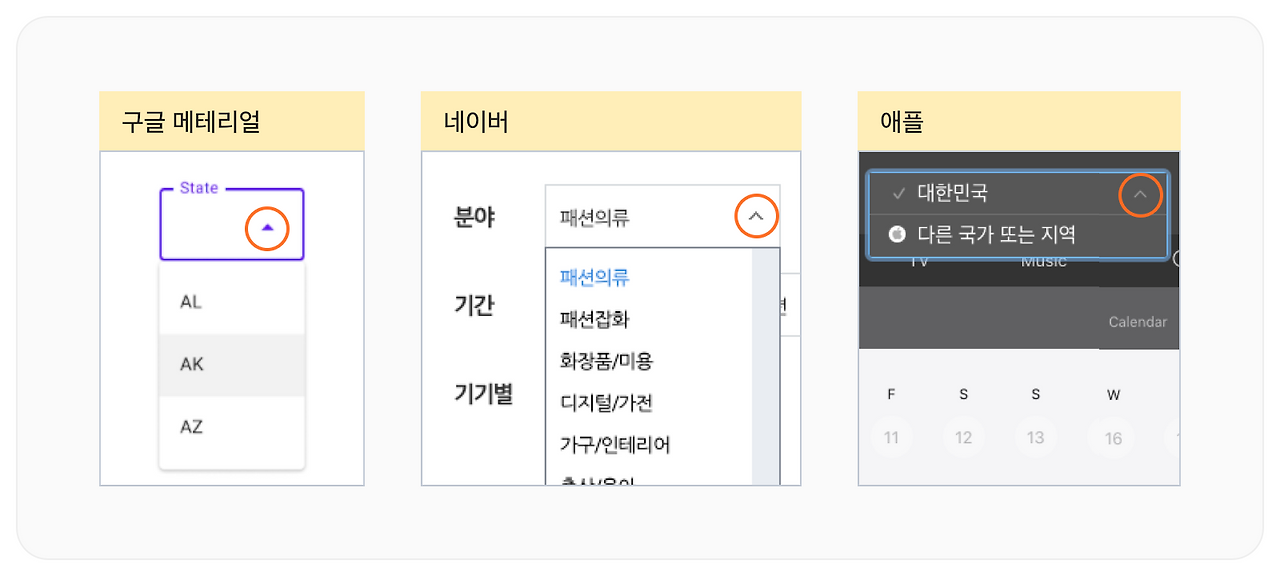Choose 가구/인테리어 option in list
This screenshot has width=1280, height=576.
(x=615, y=445)
